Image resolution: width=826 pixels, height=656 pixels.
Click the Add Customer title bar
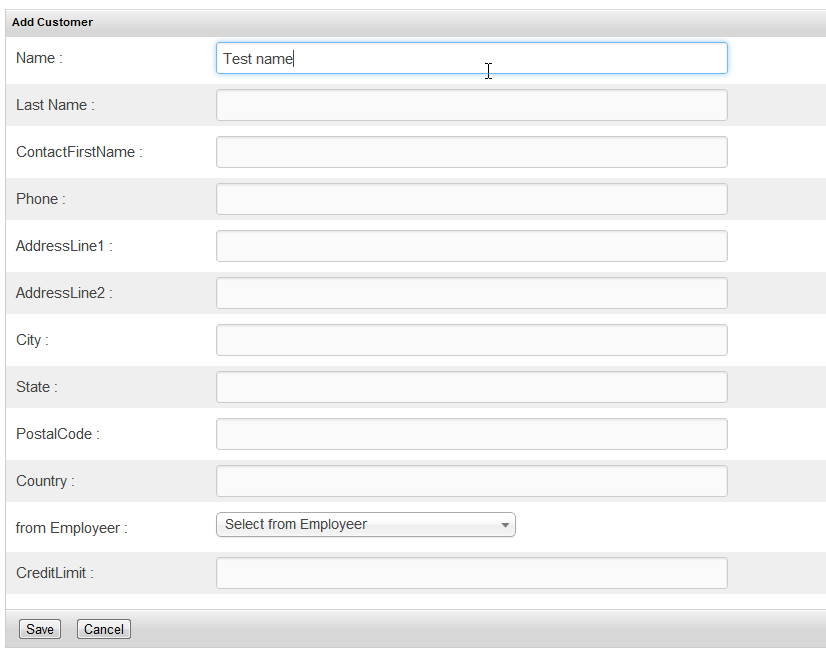point(416,22)
